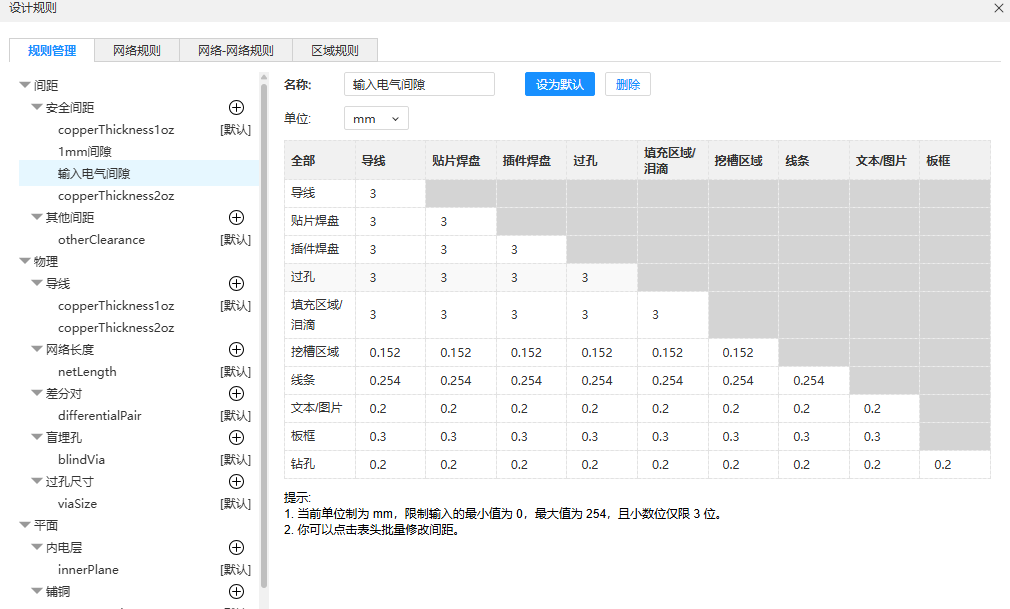Add a new other clearance rule

[x=237, y=217]
